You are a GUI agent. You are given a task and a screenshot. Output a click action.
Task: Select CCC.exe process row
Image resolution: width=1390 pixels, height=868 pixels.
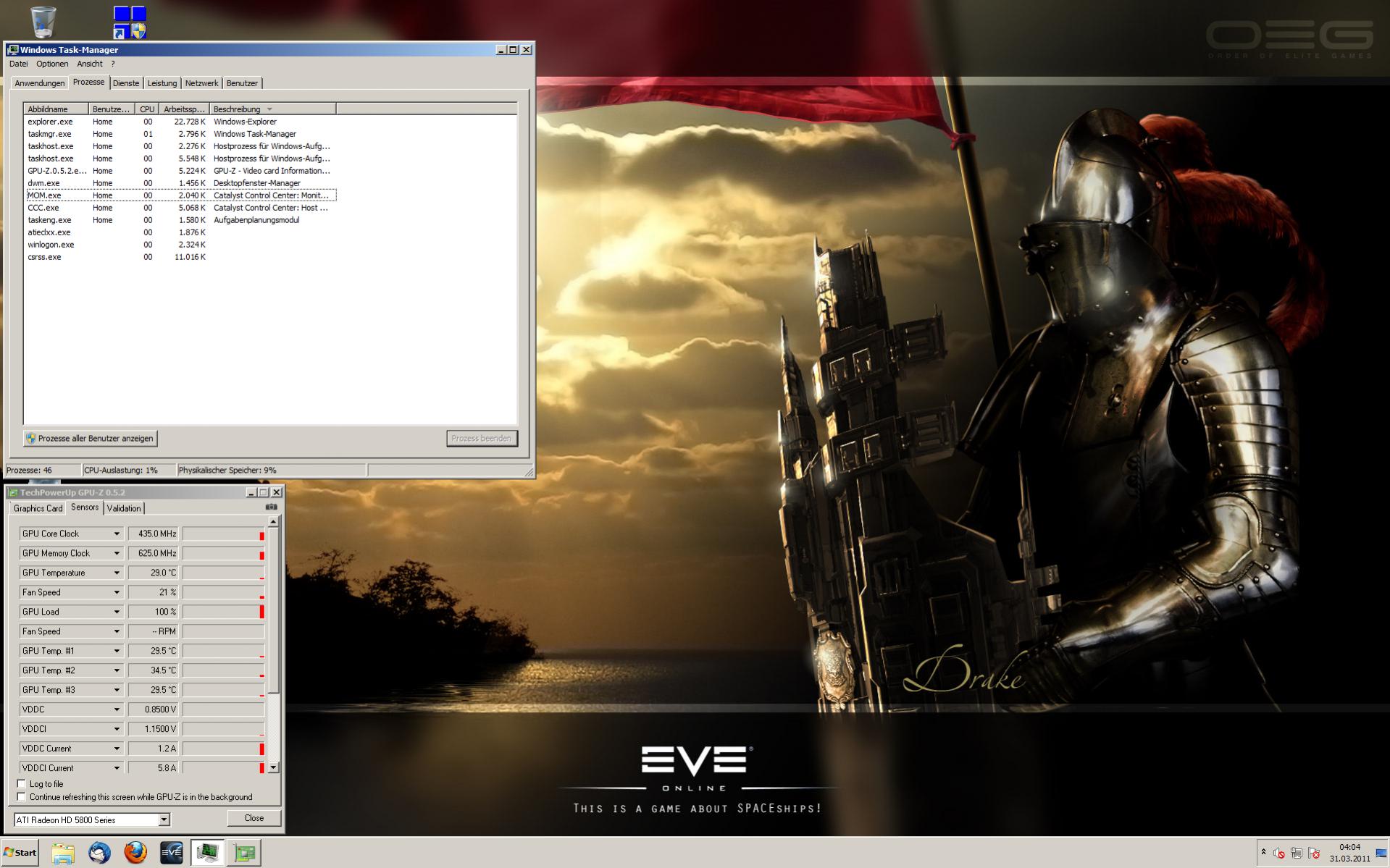181,208
